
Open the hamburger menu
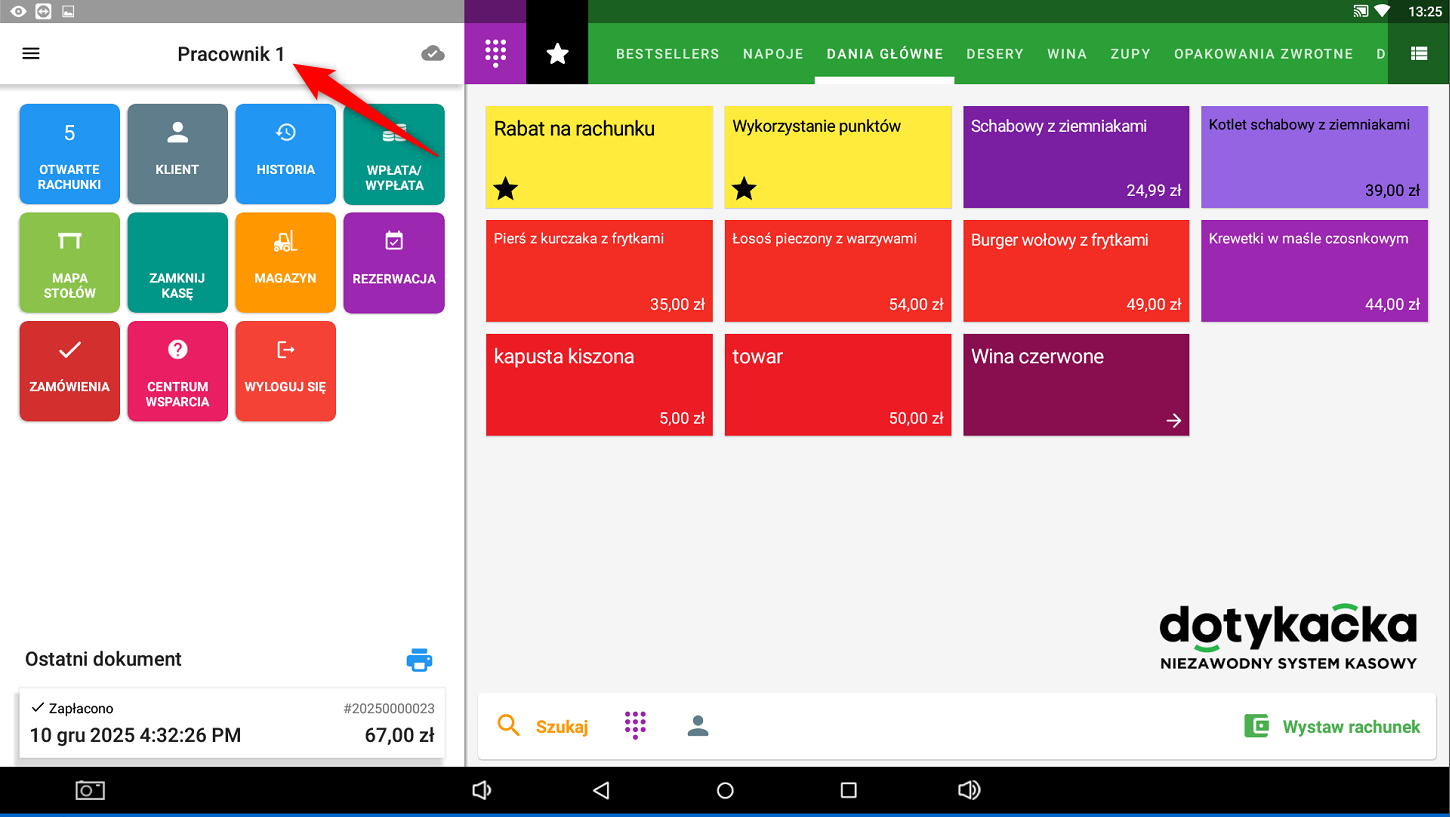pos(31,54)
